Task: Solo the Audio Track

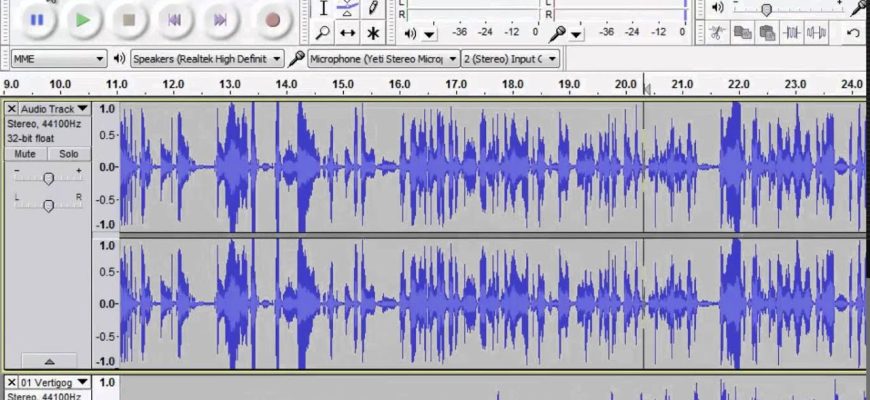Action: [68, 154]
